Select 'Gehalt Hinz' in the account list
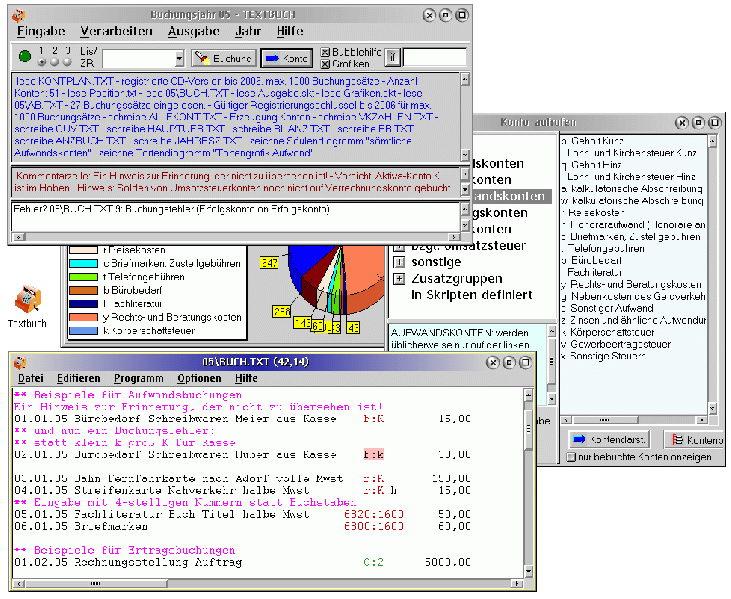 tap(596, 165)
